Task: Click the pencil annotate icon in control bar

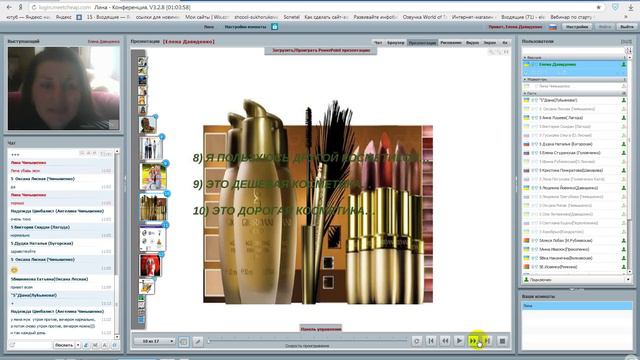Action: tap(198, 341)
